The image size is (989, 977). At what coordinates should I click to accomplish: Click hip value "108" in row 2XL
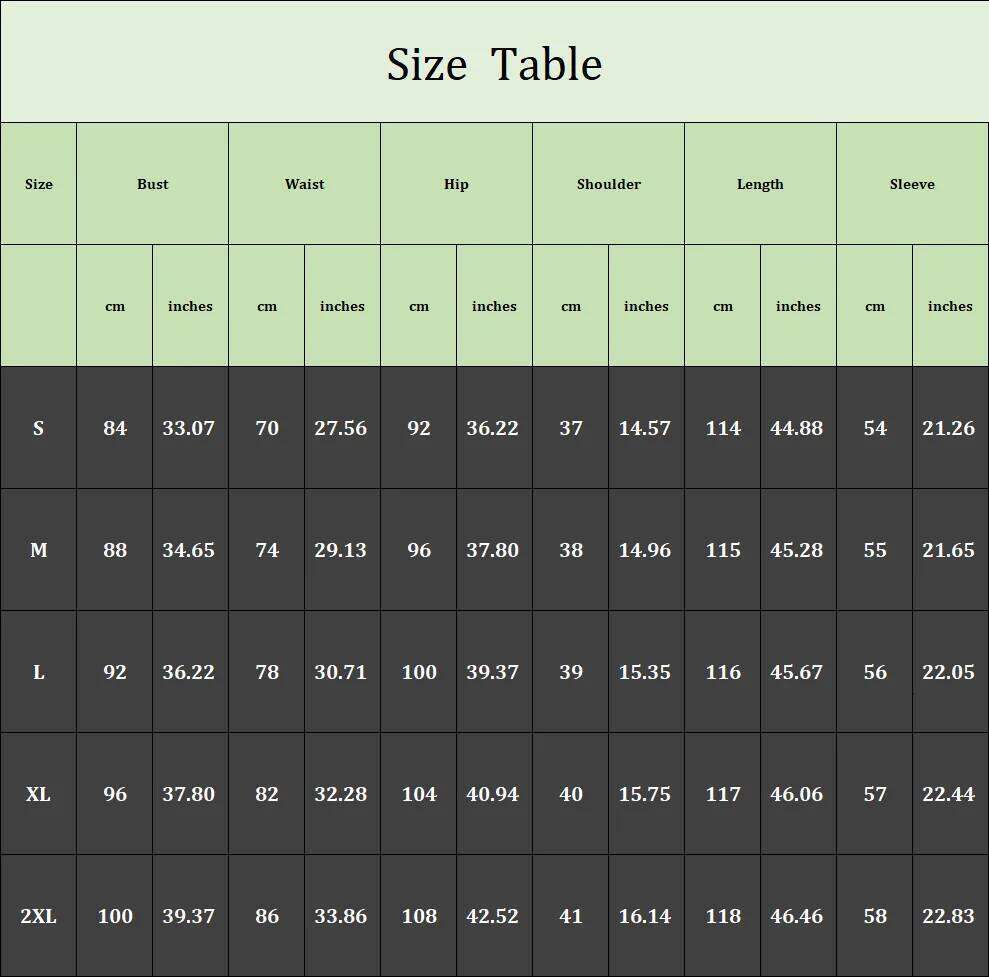[419, 916]
